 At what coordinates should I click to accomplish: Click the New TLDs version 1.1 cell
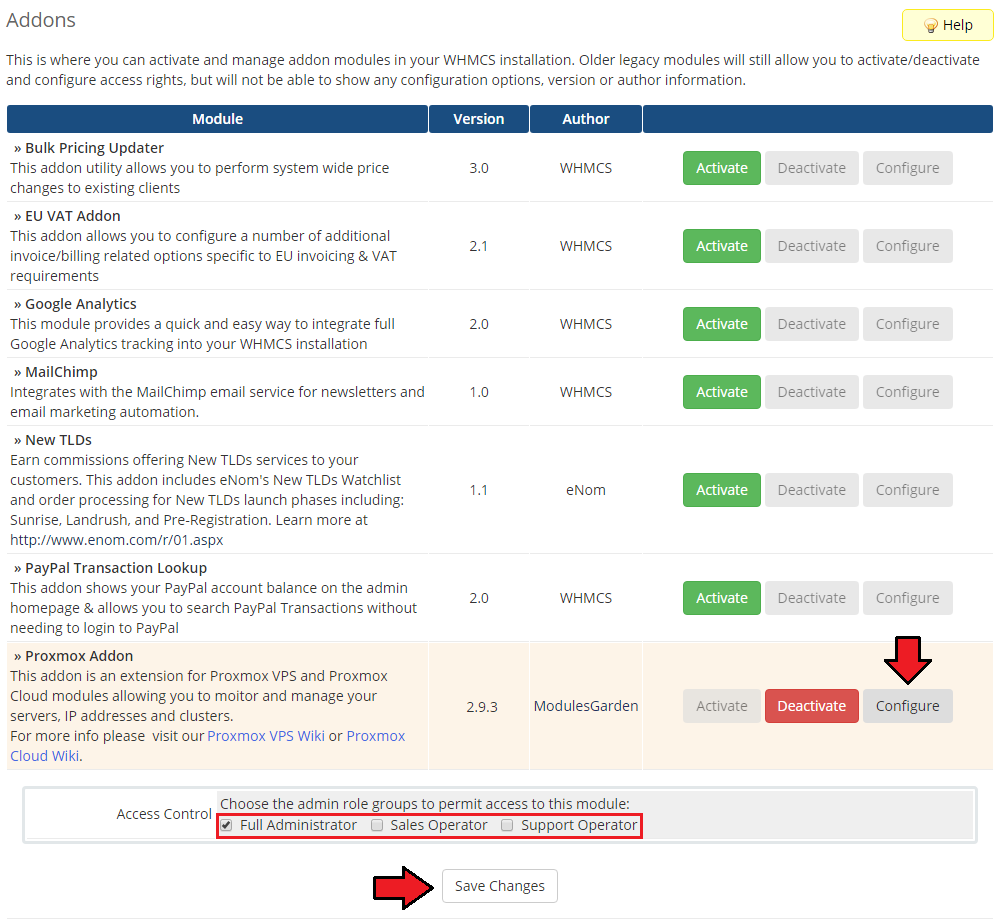pyautogui.click(x=479, y=490)
